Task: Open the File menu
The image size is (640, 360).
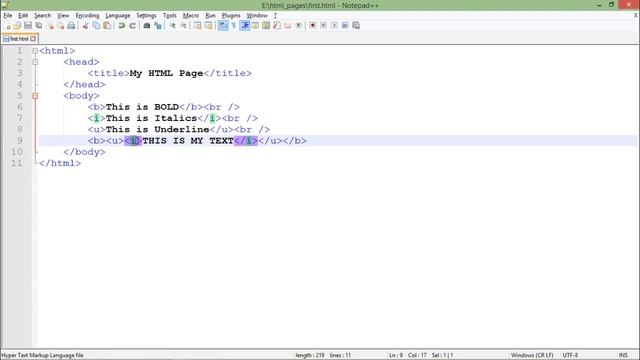Action: [8, 16]
